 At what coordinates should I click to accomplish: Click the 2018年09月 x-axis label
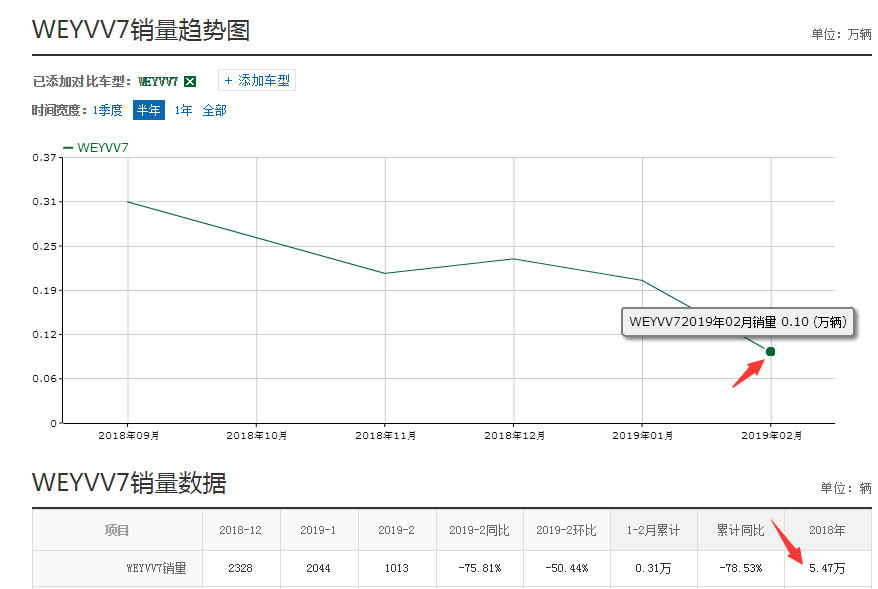click(x=129, y=436)
